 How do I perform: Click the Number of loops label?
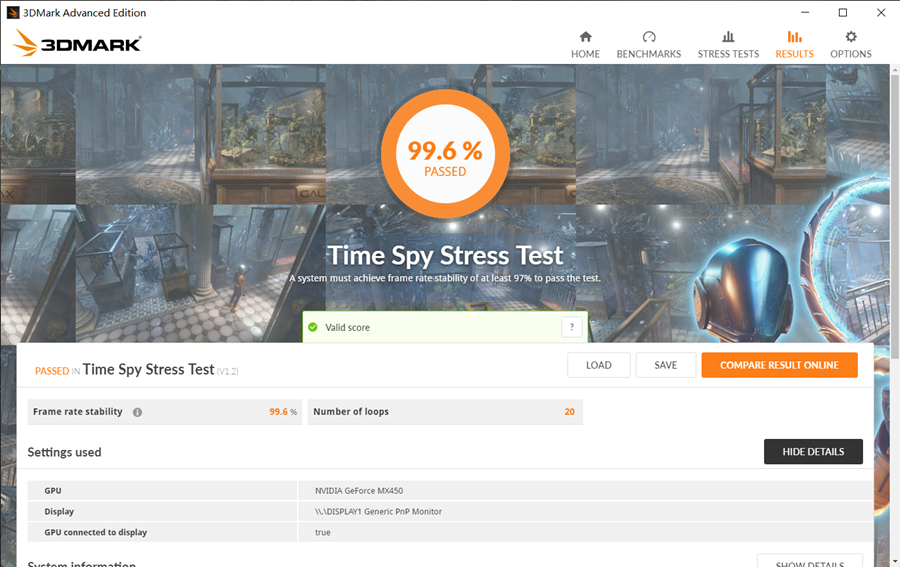point(351,411)
